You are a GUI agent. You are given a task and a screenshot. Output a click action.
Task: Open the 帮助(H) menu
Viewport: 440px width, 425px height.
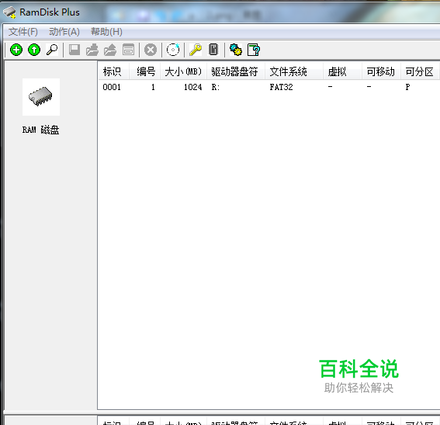107,32
